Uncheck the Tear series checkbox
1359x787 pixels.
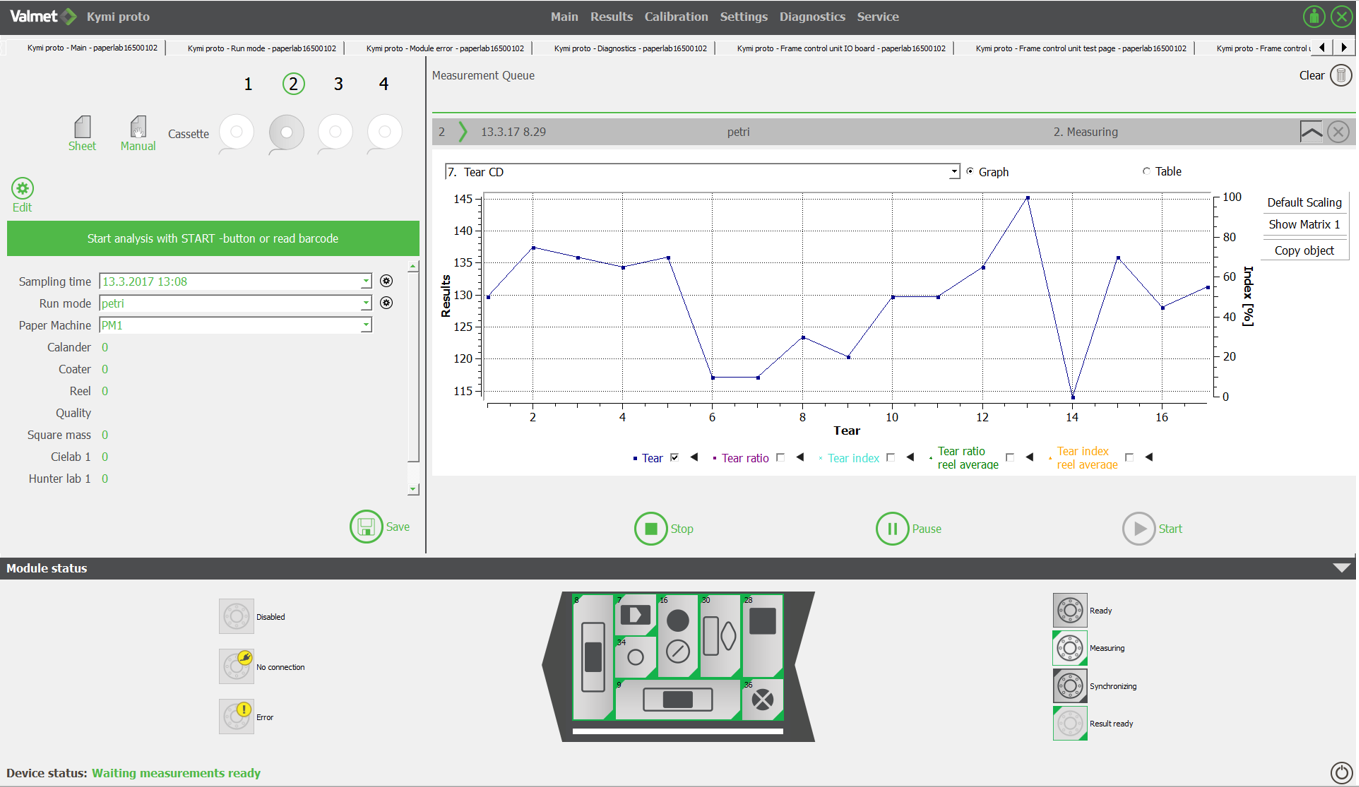[674, 458]
